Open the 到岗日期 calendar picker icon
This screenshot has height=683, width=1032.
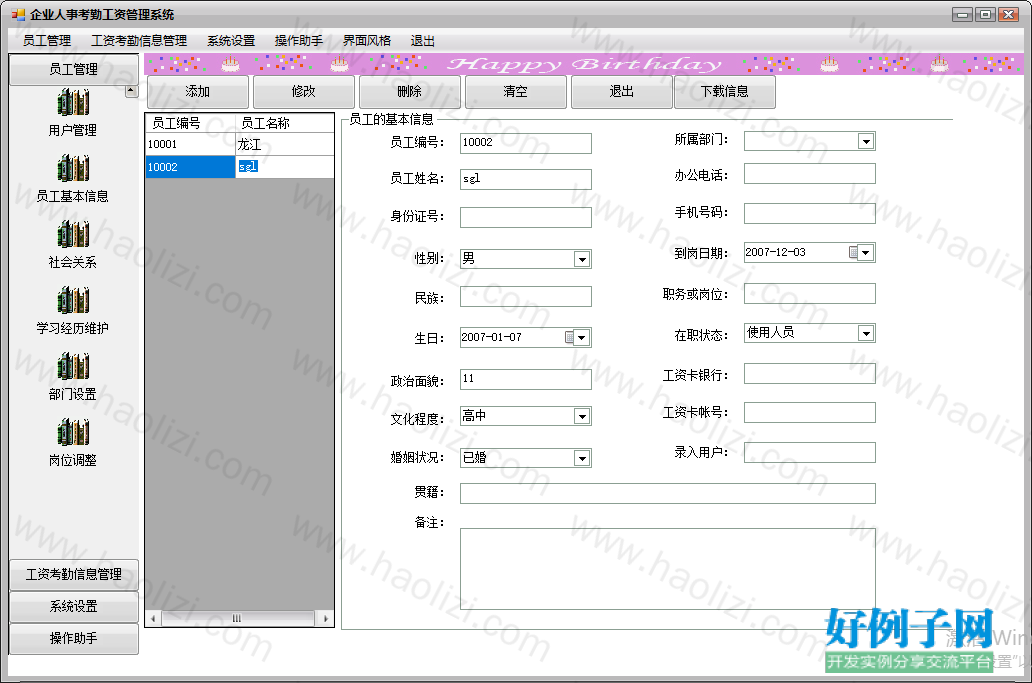tap(854, 253)
